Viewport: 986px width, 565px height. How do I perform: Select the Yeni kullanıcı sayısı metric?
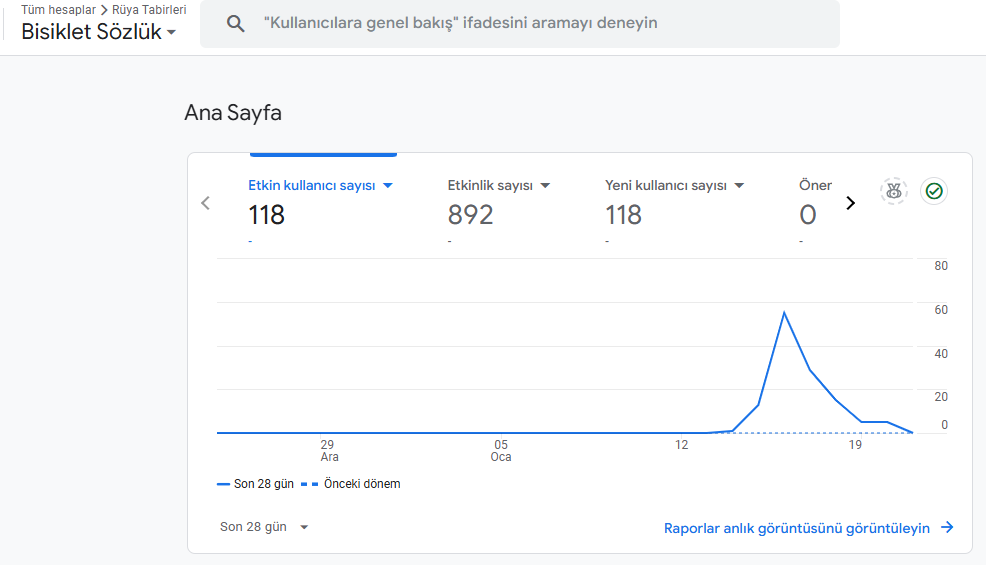pos(665,186)
